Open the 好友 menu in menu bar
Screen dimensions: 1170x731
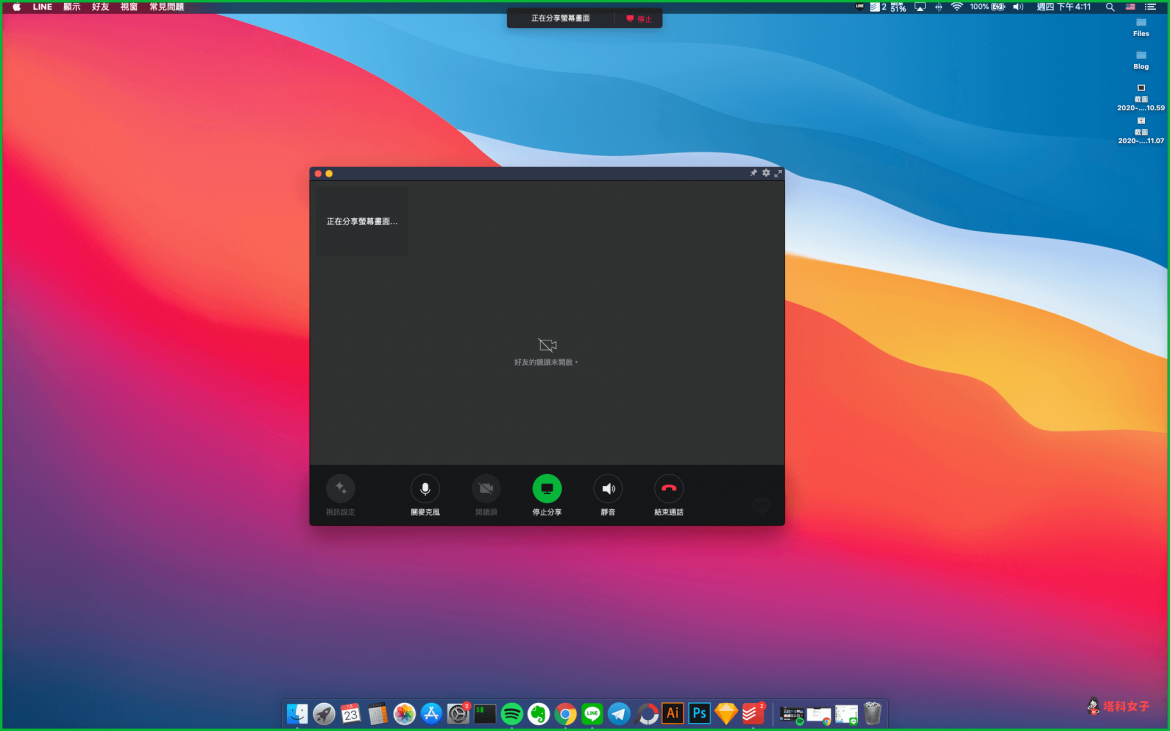pos(101,7)
